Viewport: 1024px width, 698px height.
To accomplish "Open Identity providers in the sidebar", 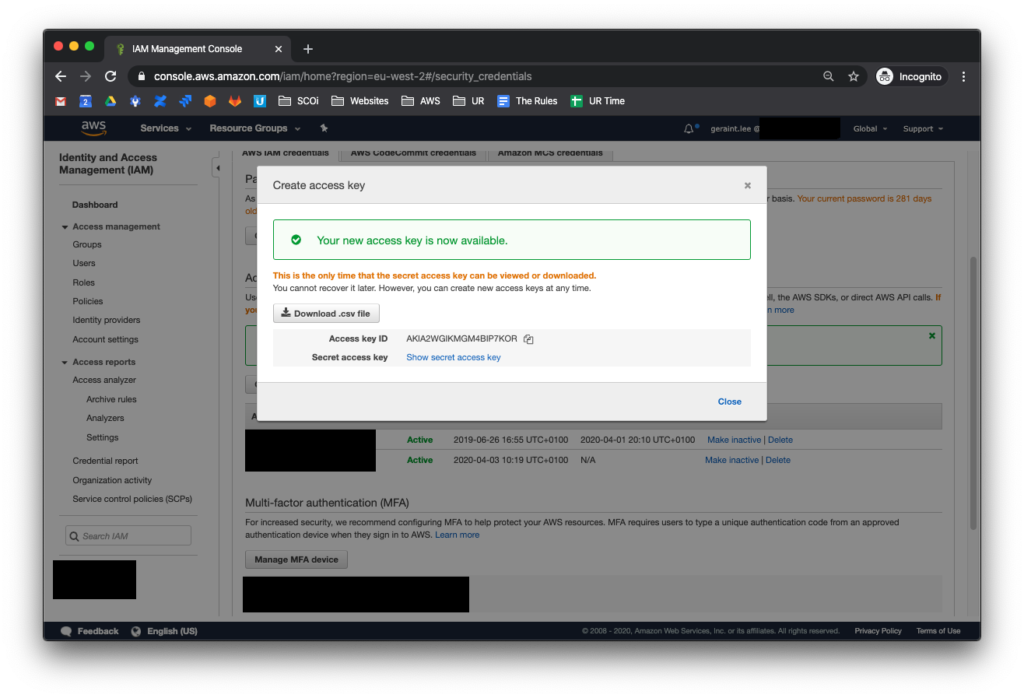I will [x=106, y=321].
